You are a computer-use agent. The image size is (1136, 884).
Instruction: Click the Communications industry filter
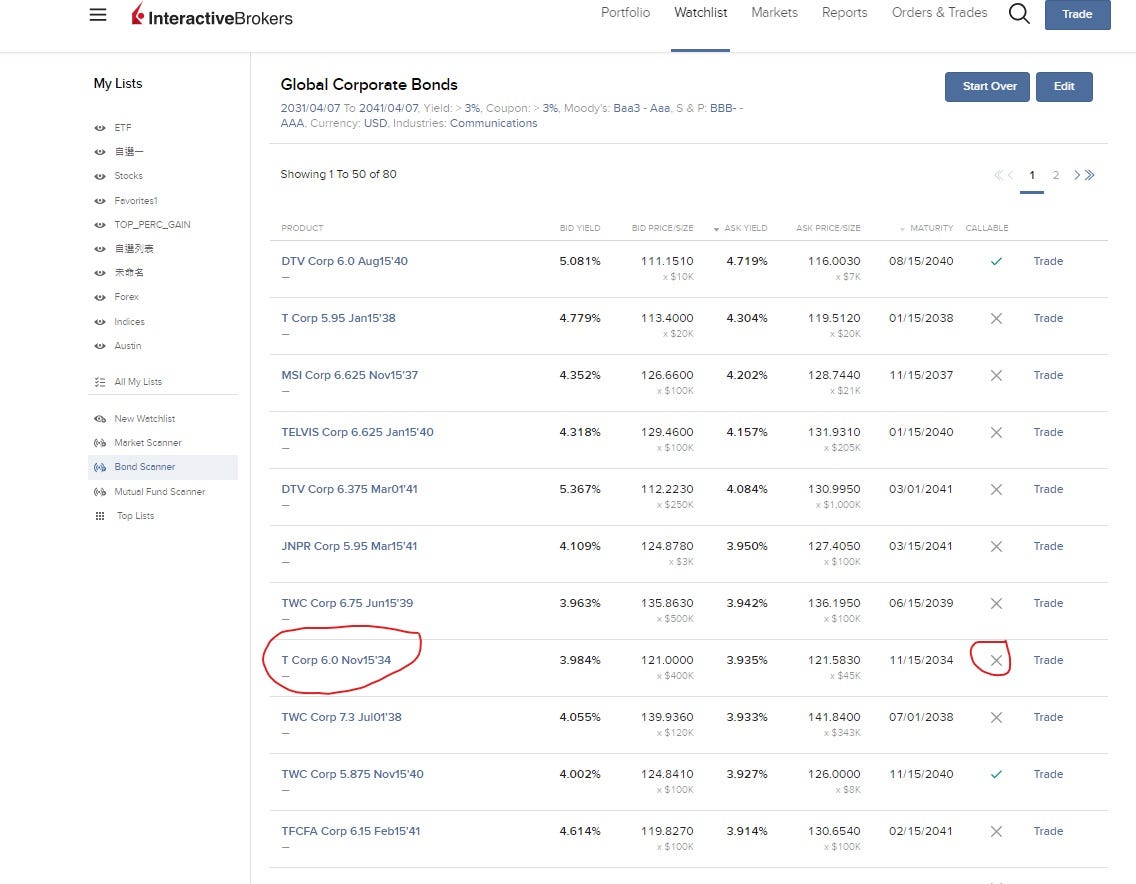coord(493,123)
